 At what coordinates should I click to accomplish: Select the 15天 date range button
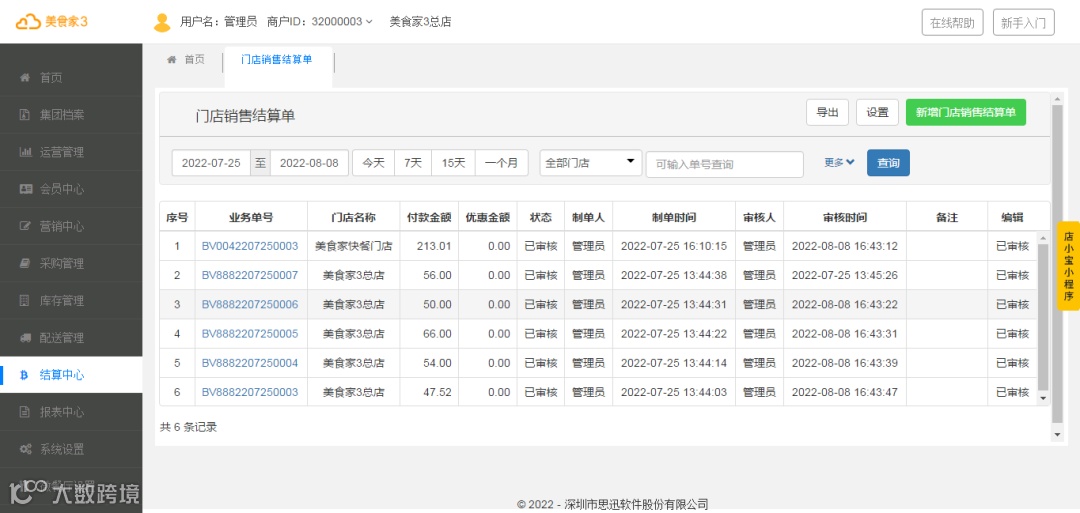pyautogui.click(x=453, y=163)
